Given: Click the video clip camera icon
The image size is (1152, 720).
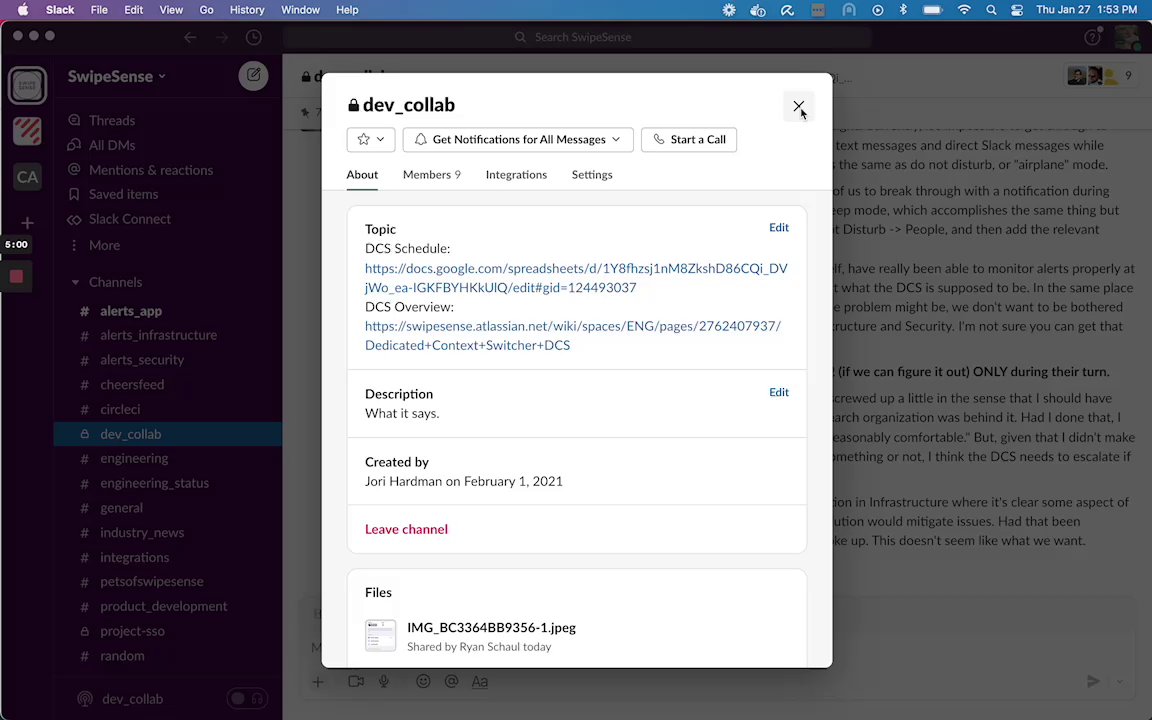Looking at the screenshot, I should [x=356, y=682].
